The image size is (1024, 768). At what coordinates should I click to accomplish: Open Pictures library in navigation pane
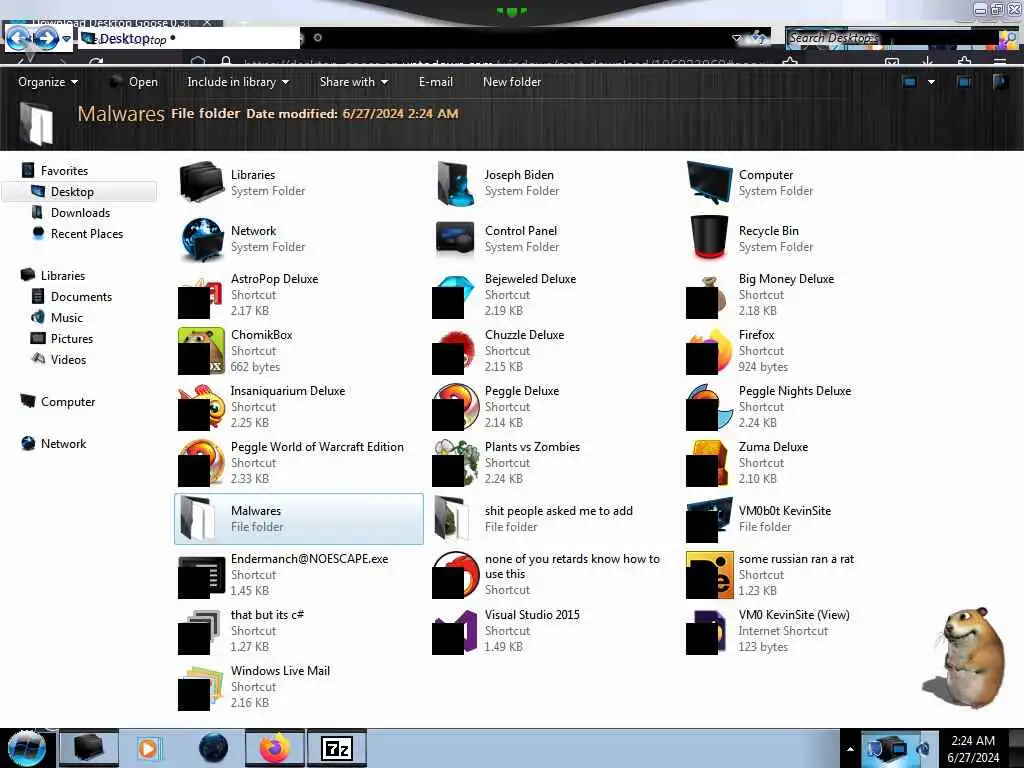[72, 338]
